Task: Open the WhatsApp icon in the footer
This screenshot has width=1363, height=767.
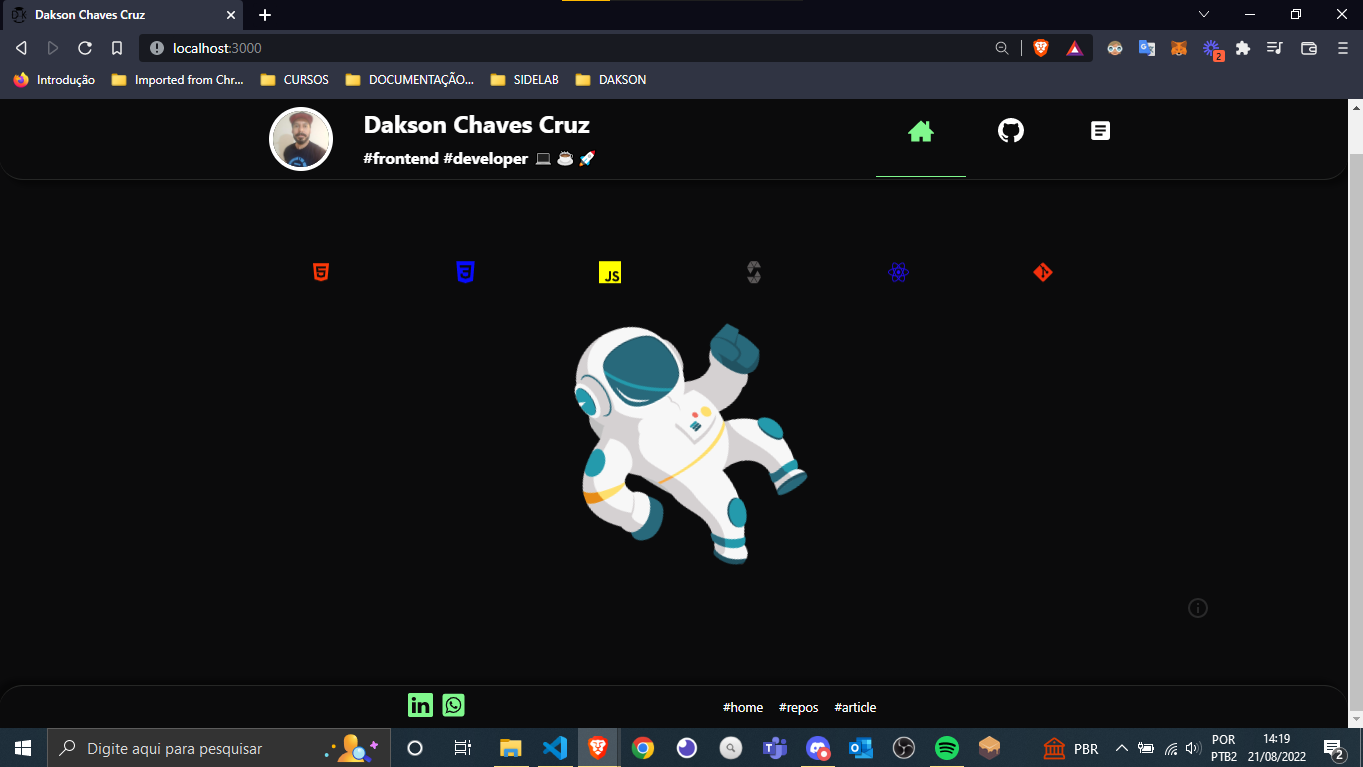Action: (x=453, y=704)
